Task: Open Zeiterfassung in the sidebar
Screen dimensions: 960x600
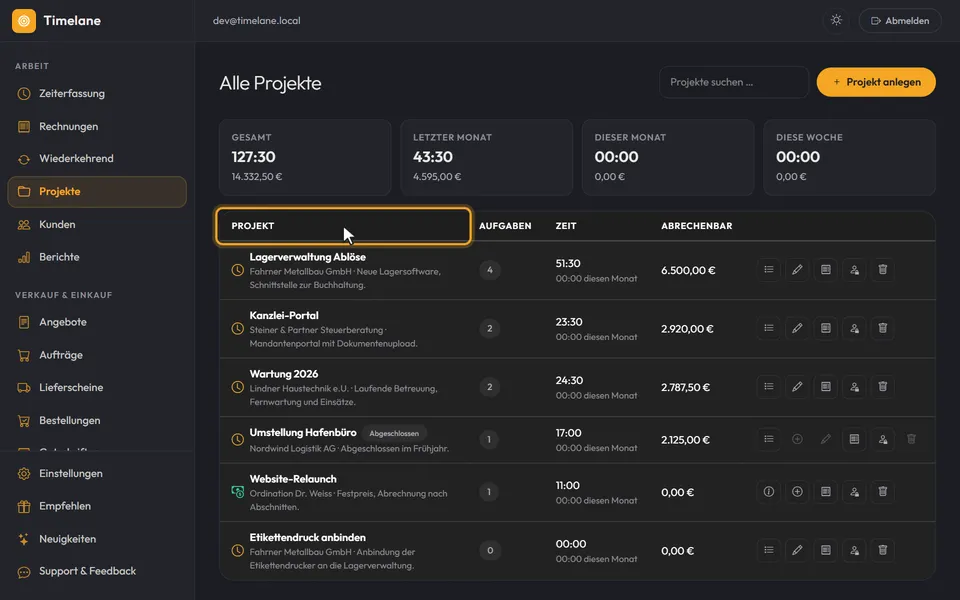Action: click(97, 94)
